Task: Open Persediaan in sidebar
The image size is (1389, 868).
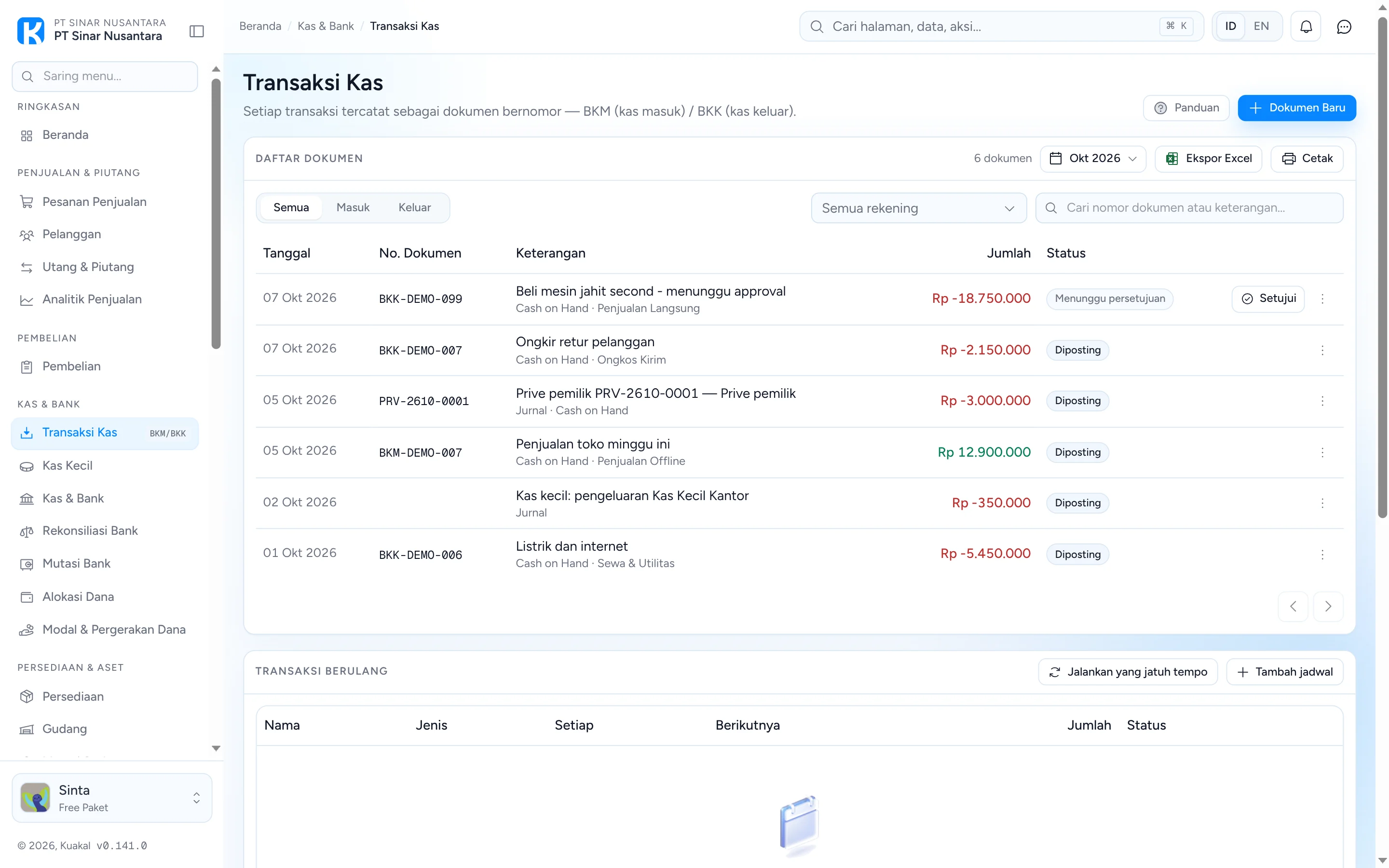Action: pyautogui.click(x=105, y=696)
